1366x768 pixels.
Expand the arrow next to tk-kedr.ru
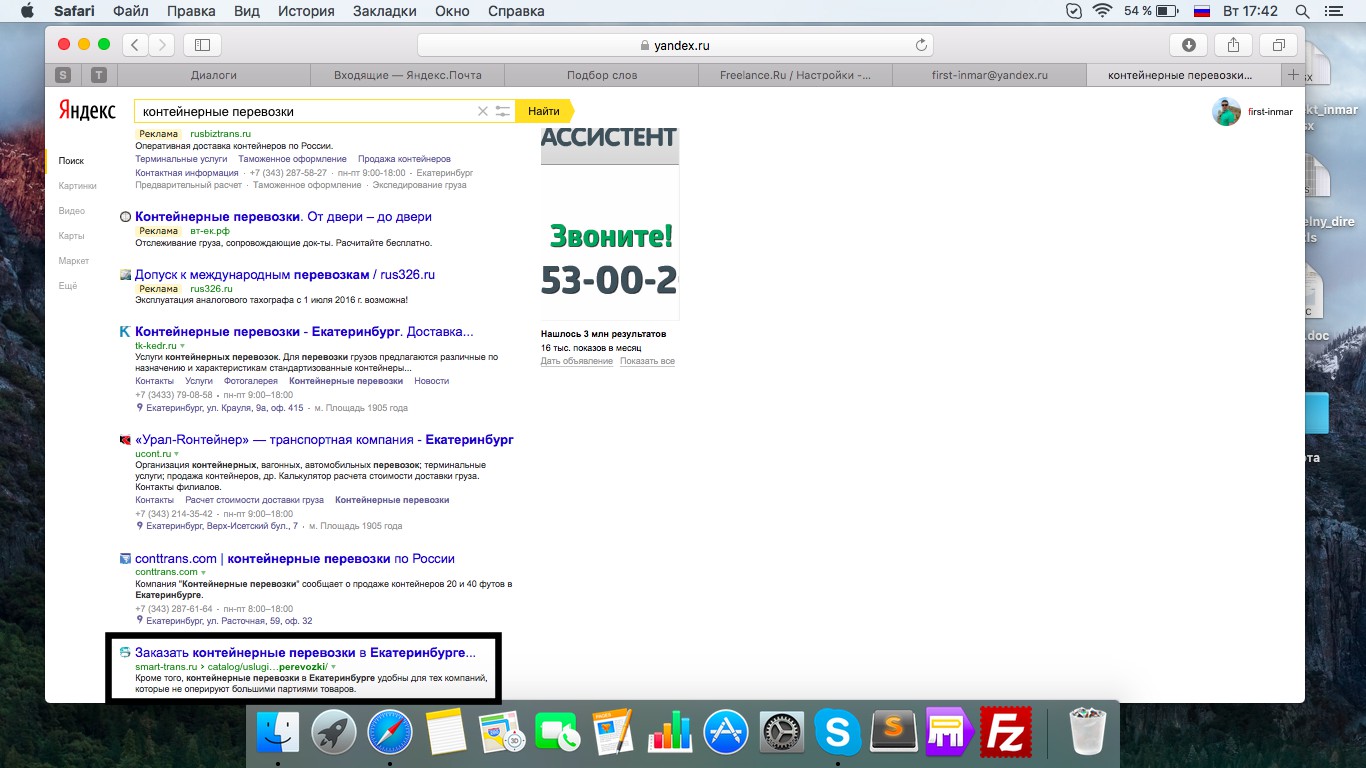pyautogui.click(x=182, y=346)
